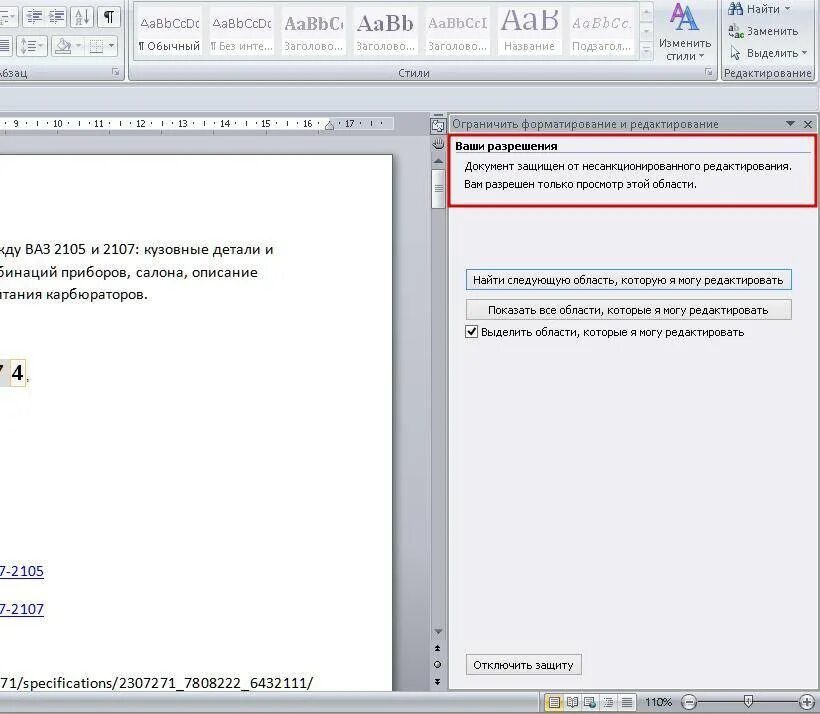Switch to Print Layout view

[554, 702]
